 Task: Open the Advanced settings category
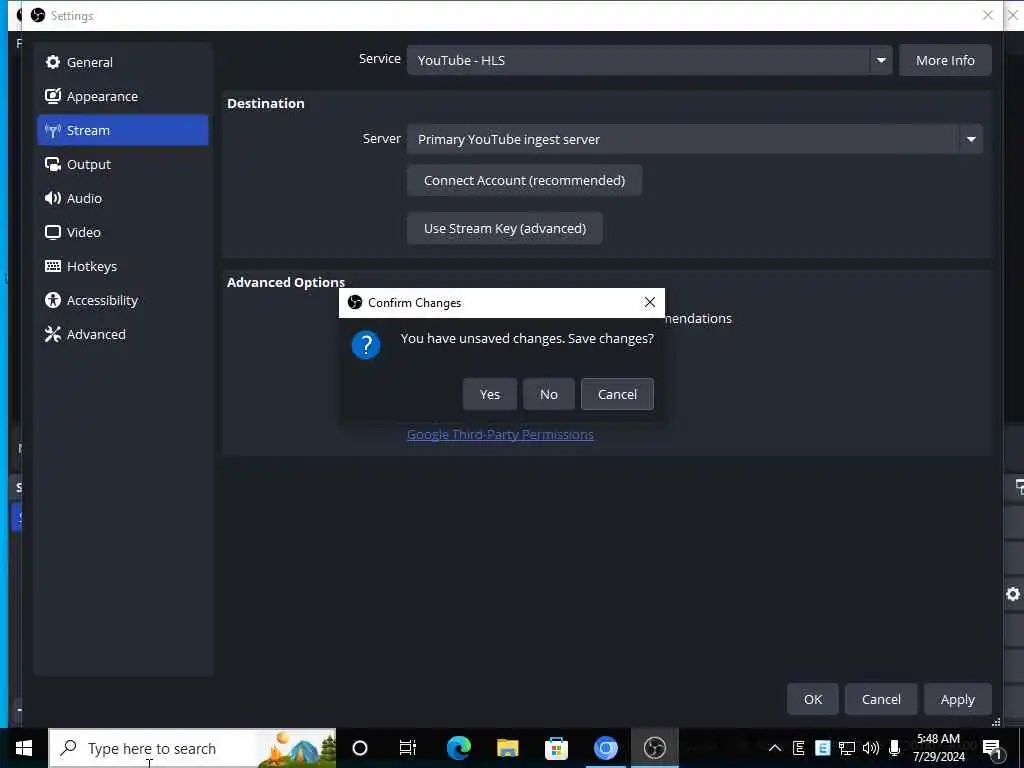123,334
